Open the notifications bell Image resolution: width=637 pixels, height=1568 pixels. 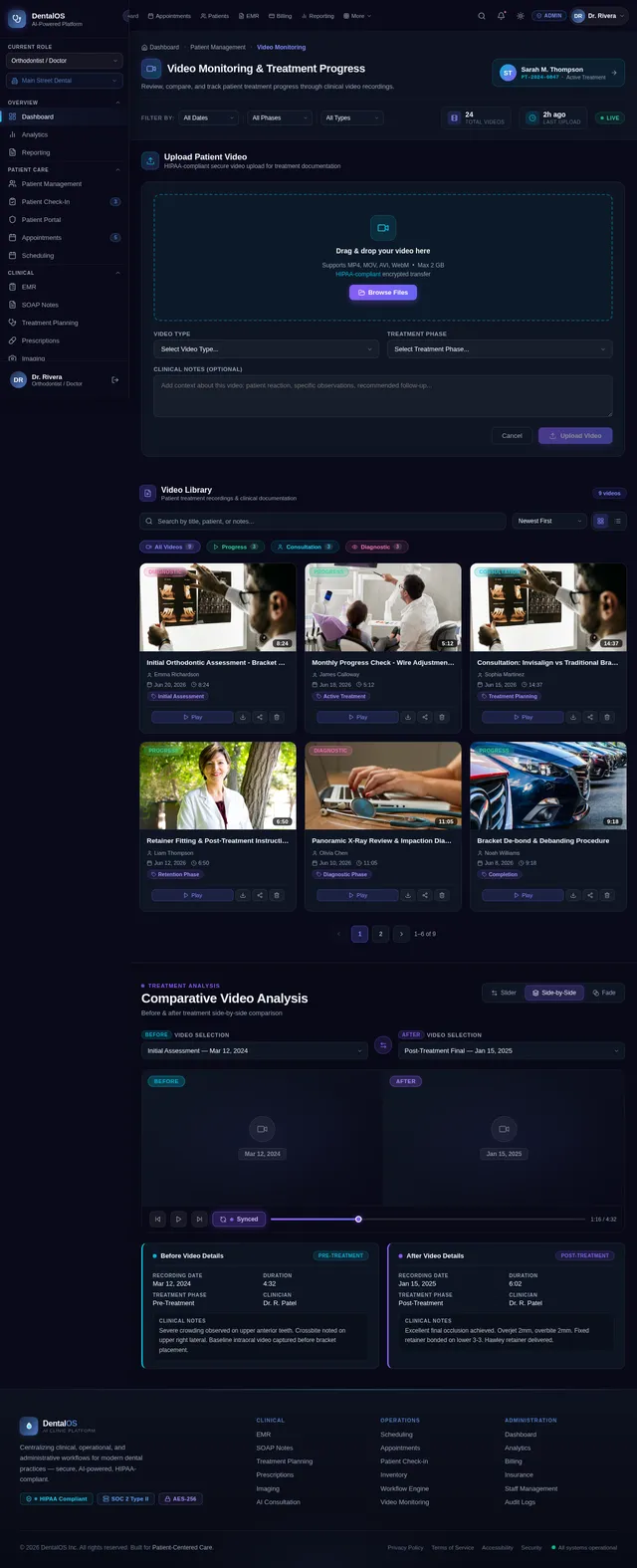point(502,16)
